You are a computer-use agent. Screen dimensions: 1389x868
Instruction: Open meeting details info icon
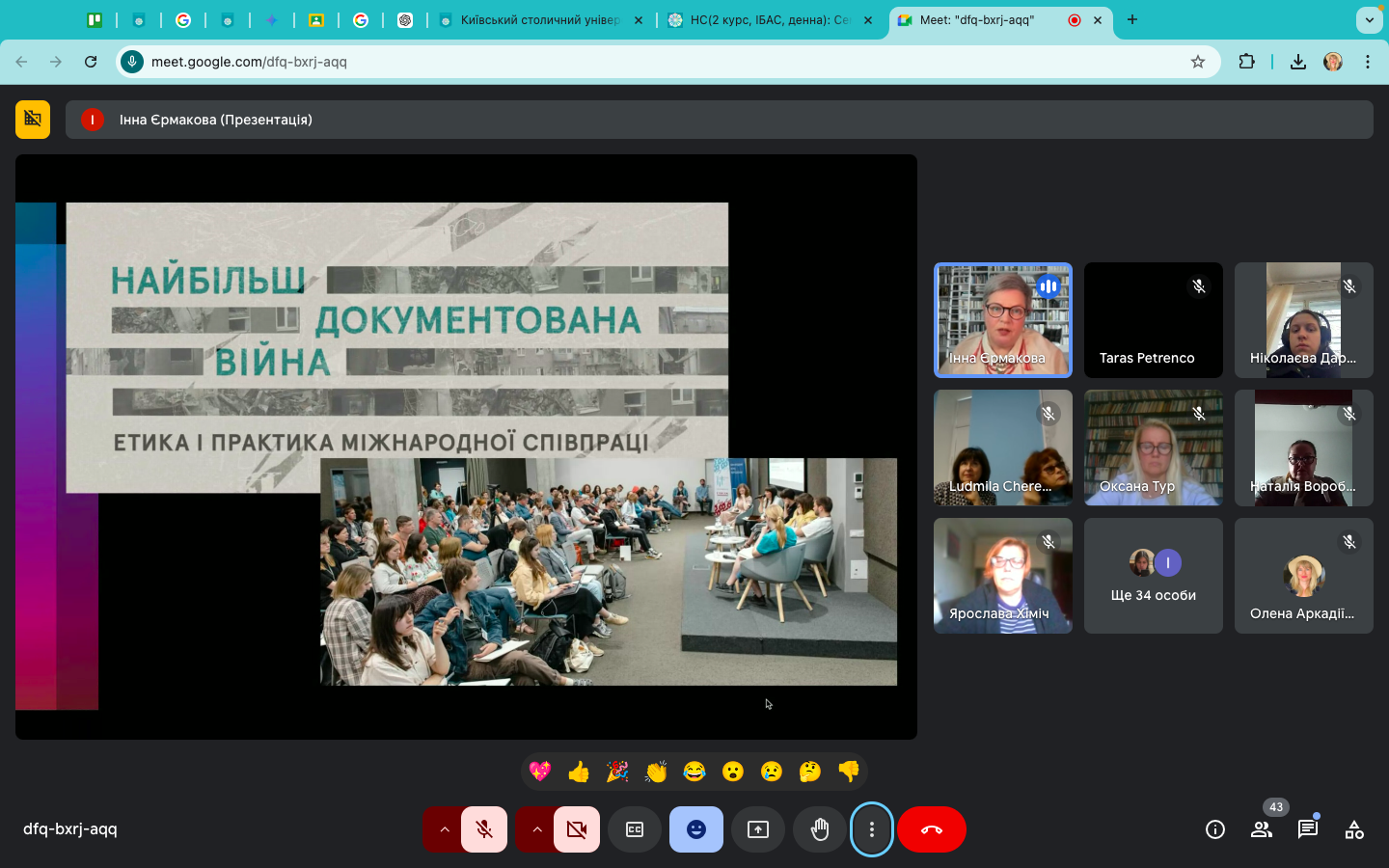pos(1215,829)
